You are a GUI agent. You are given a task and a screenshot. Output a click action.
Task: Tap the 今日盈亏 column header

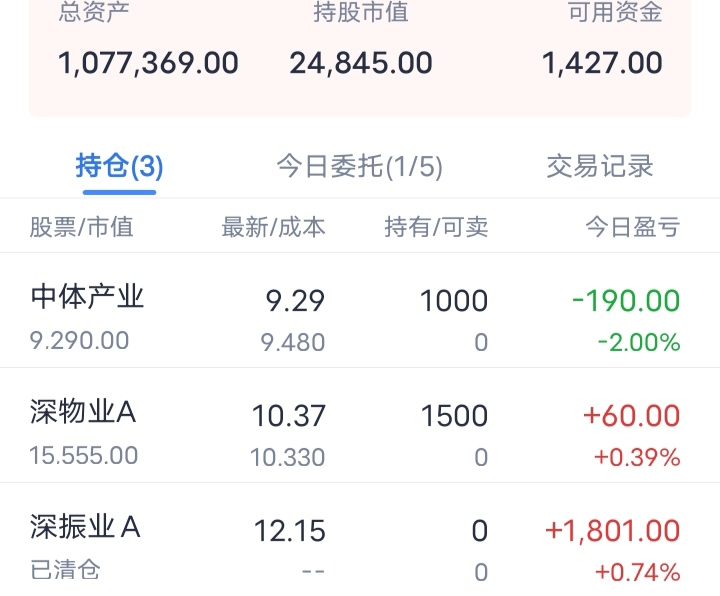pyautogui.click(x=632, y=227)
